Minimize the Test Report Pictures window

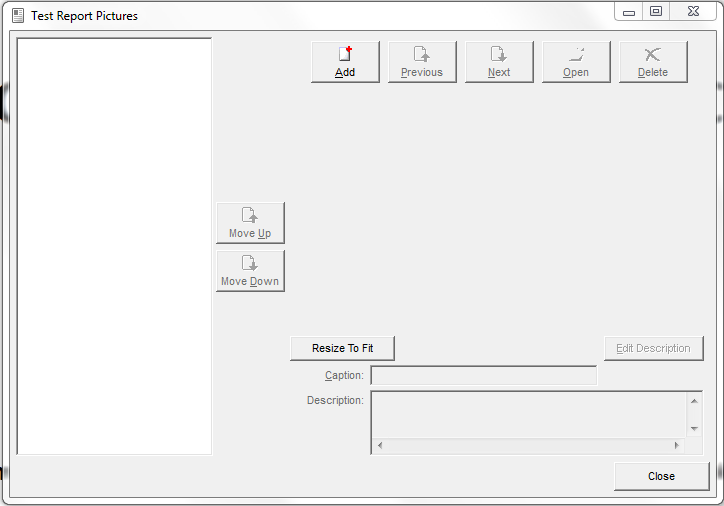(629, 12)
